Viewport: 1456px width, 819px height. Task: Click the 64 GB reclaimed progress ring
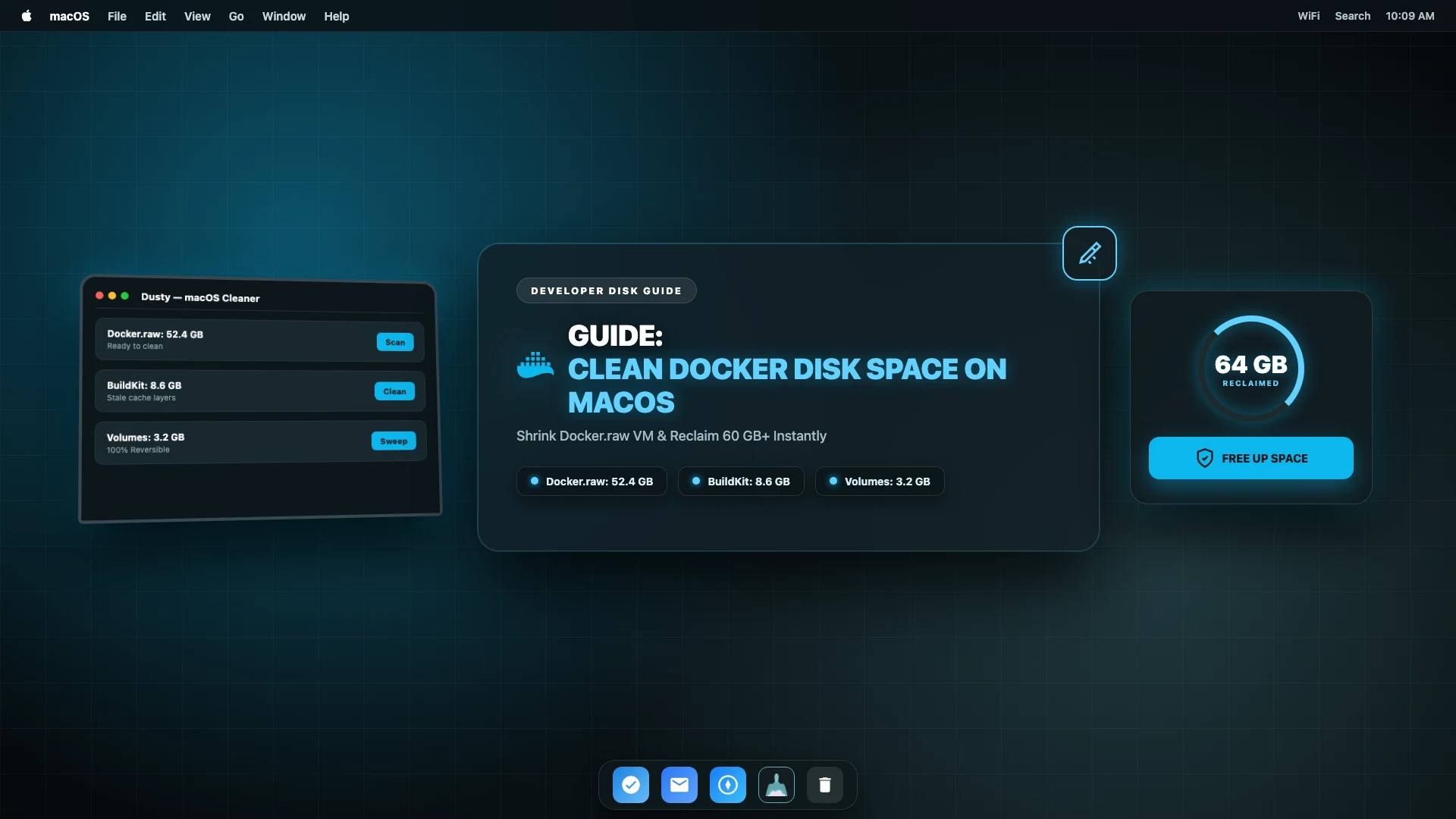click(1250, 369)
